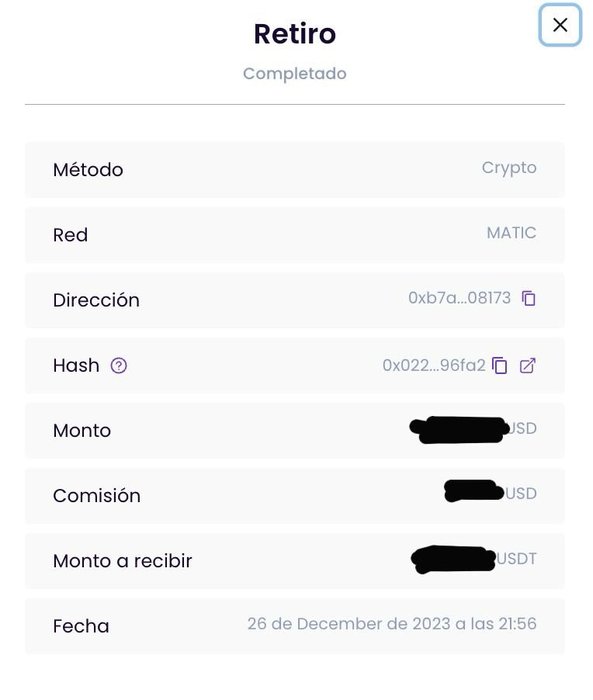Select the Monto a recibir label
Image resolution: width=593 pixels, height=700 pixels.
pos(123,561)
